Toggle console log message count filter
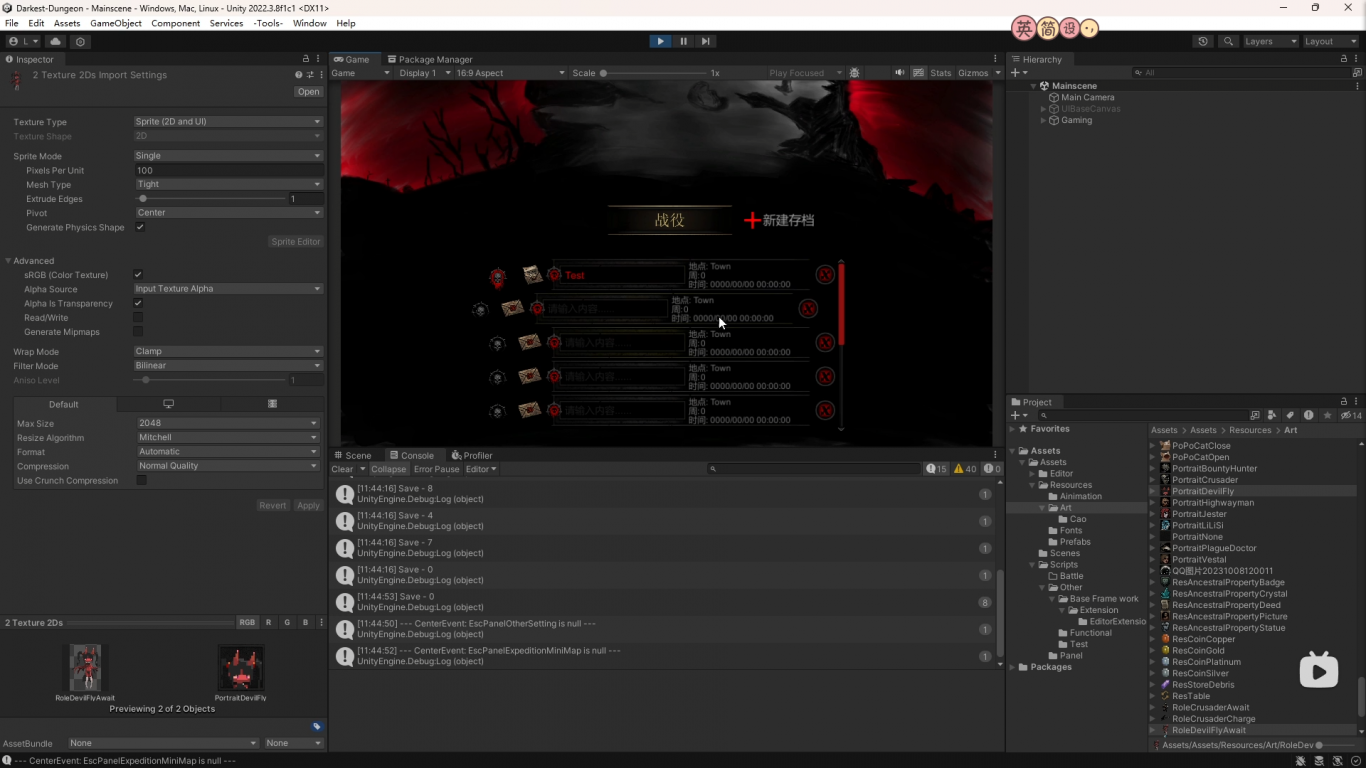Image resolution: width=1366 pixels, height=768 pixels. pos(936,469)
